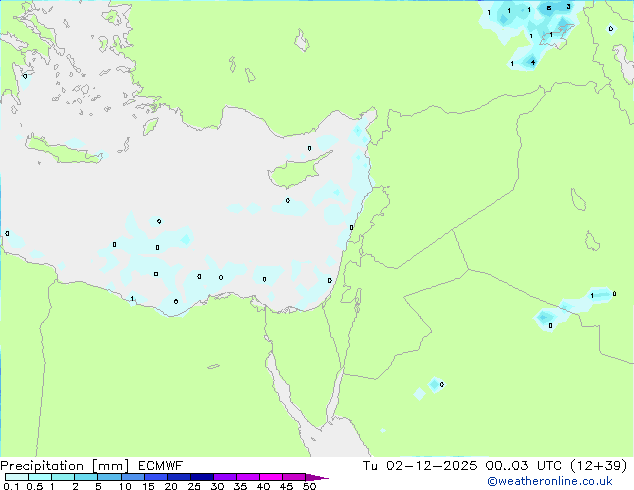This screenshot has width=634, height=490.
Task: Click the 'Precipitation [mm]' title text
Action: [x=65, y=466]
